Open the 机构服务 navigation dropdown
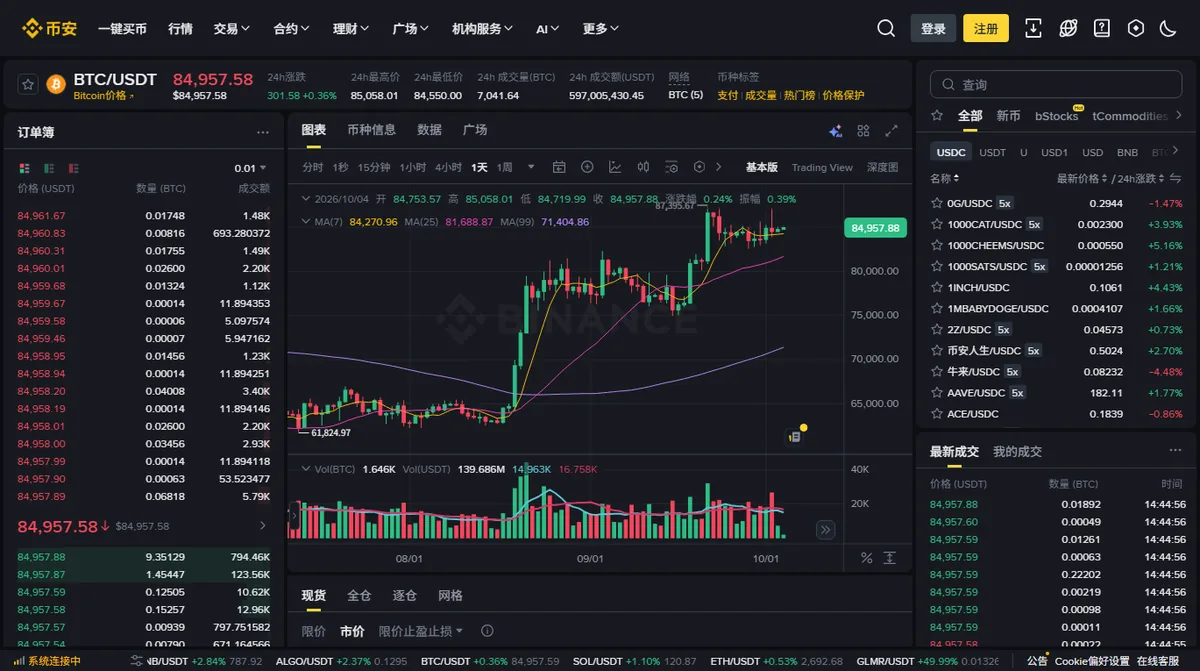This screenshot has width=1200, height=671. (482, 29)
